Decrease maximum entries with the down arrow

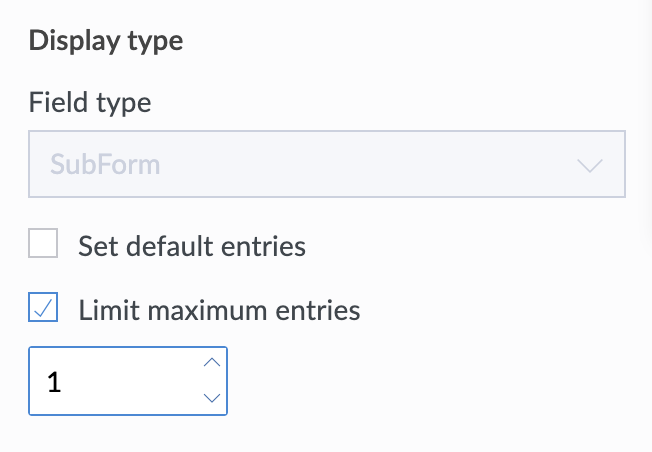(211, 397)
